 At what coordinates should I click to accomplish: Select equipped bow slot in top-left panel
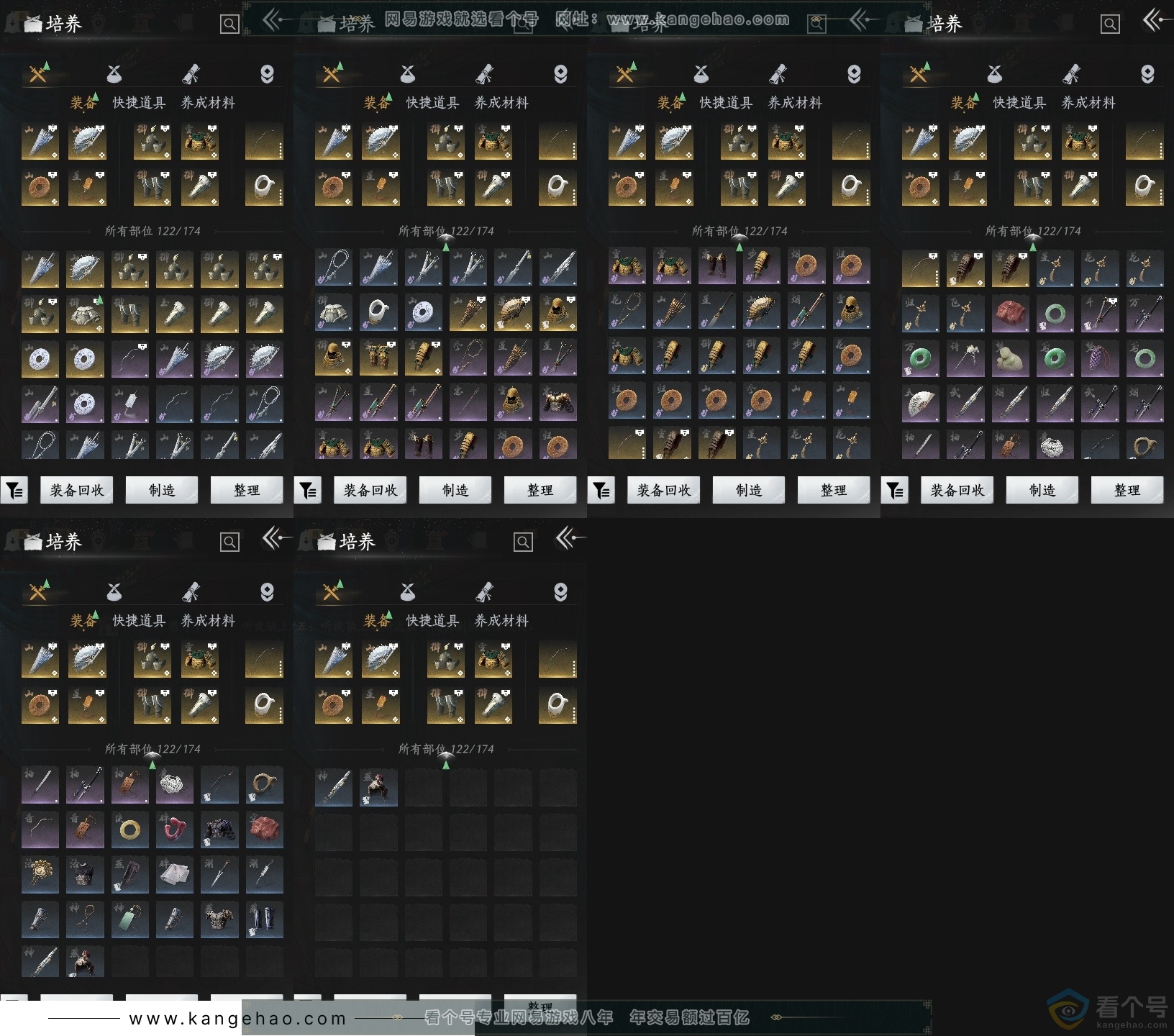pyautogui.click(x=264, y=142)
